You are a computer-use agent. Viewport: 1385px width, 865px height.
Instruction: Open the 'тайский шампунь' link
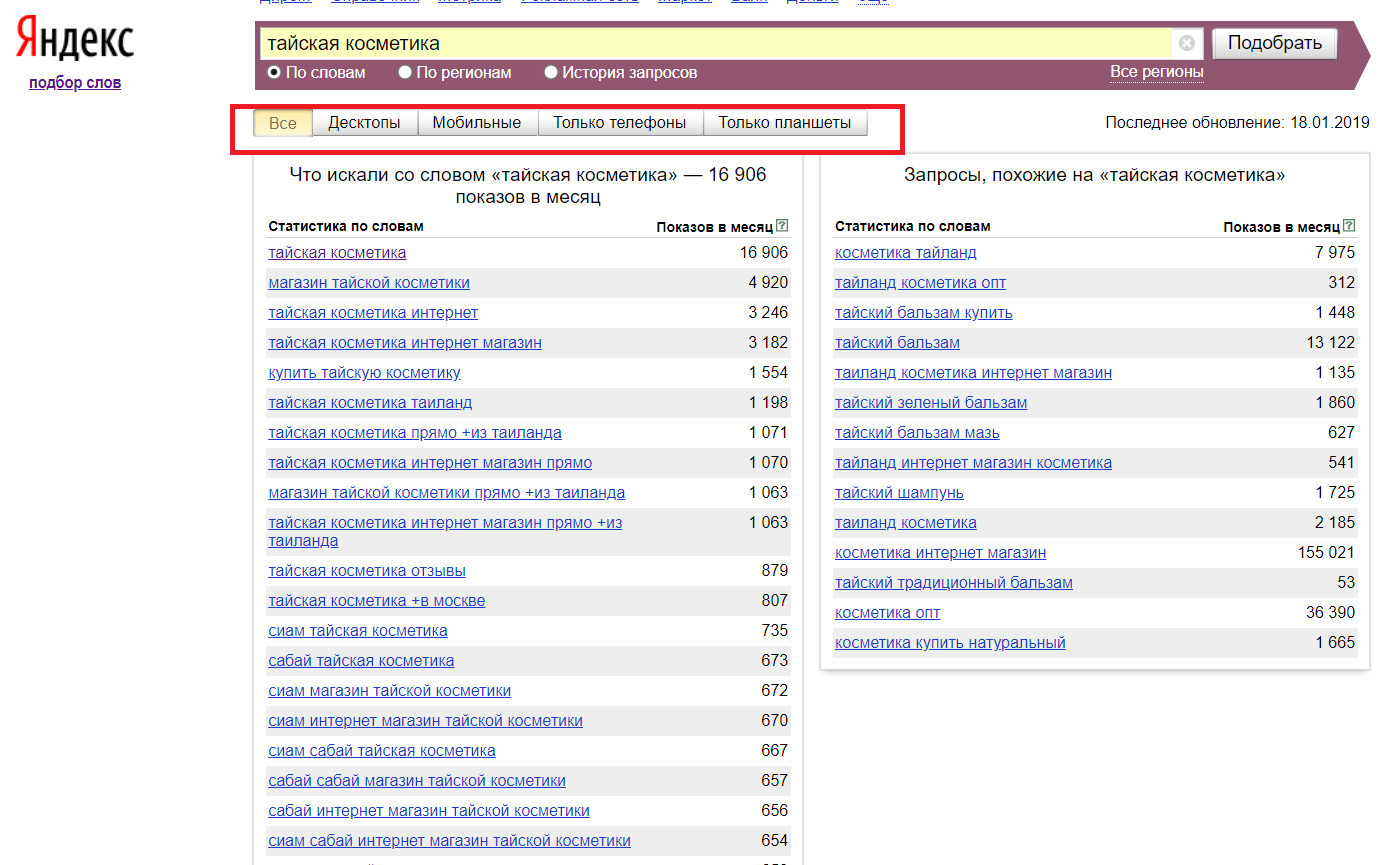[899, 493]
